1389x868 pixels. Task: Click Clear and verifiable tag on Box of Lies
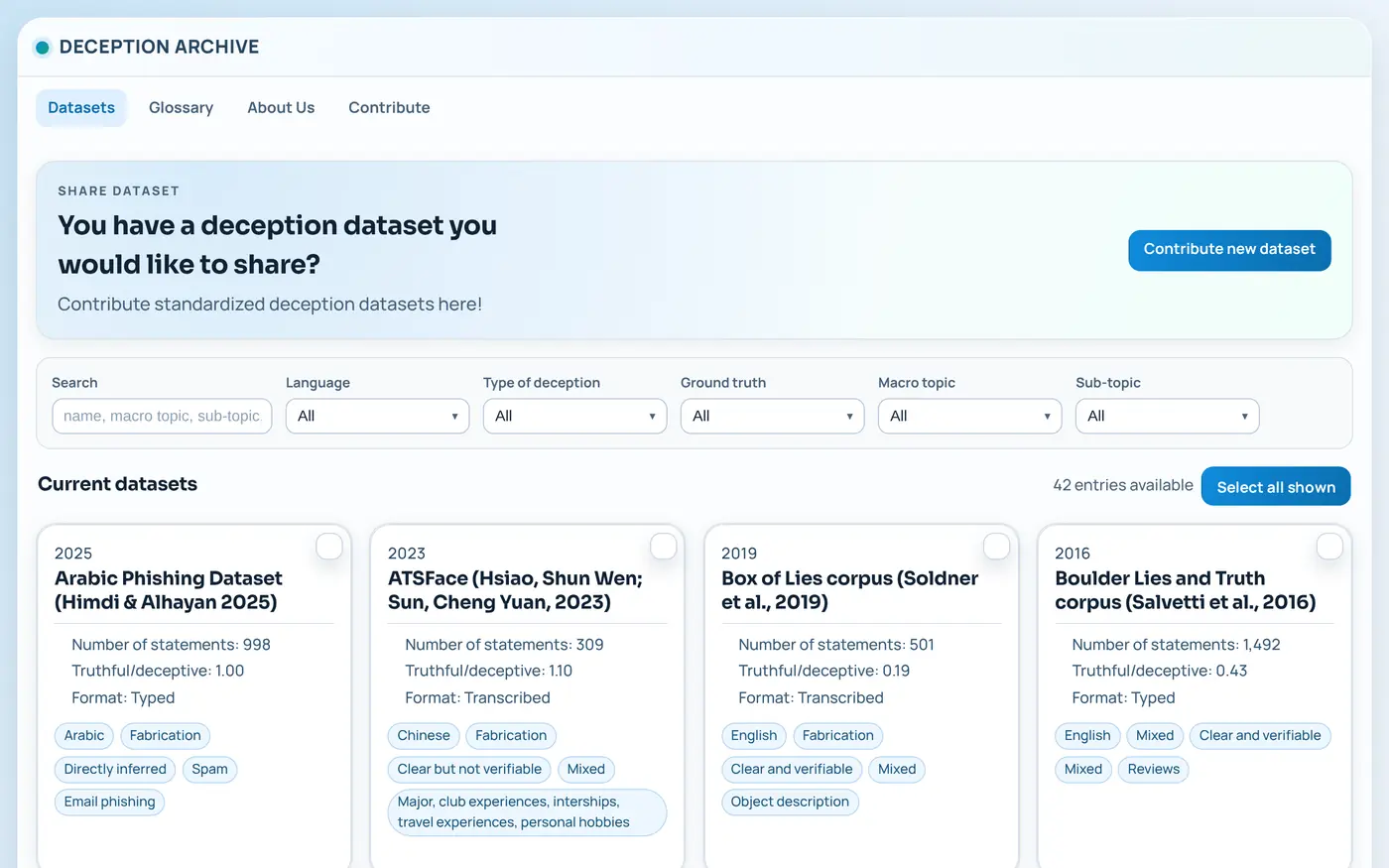(792, 770)
